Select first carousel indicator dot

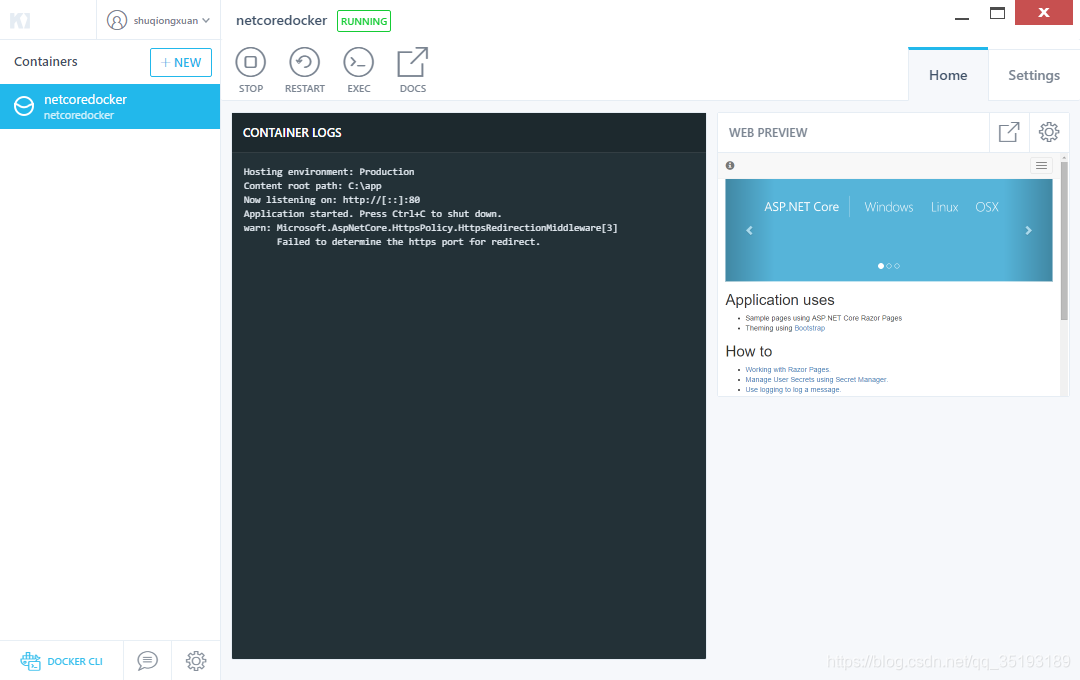click(880, 266)
